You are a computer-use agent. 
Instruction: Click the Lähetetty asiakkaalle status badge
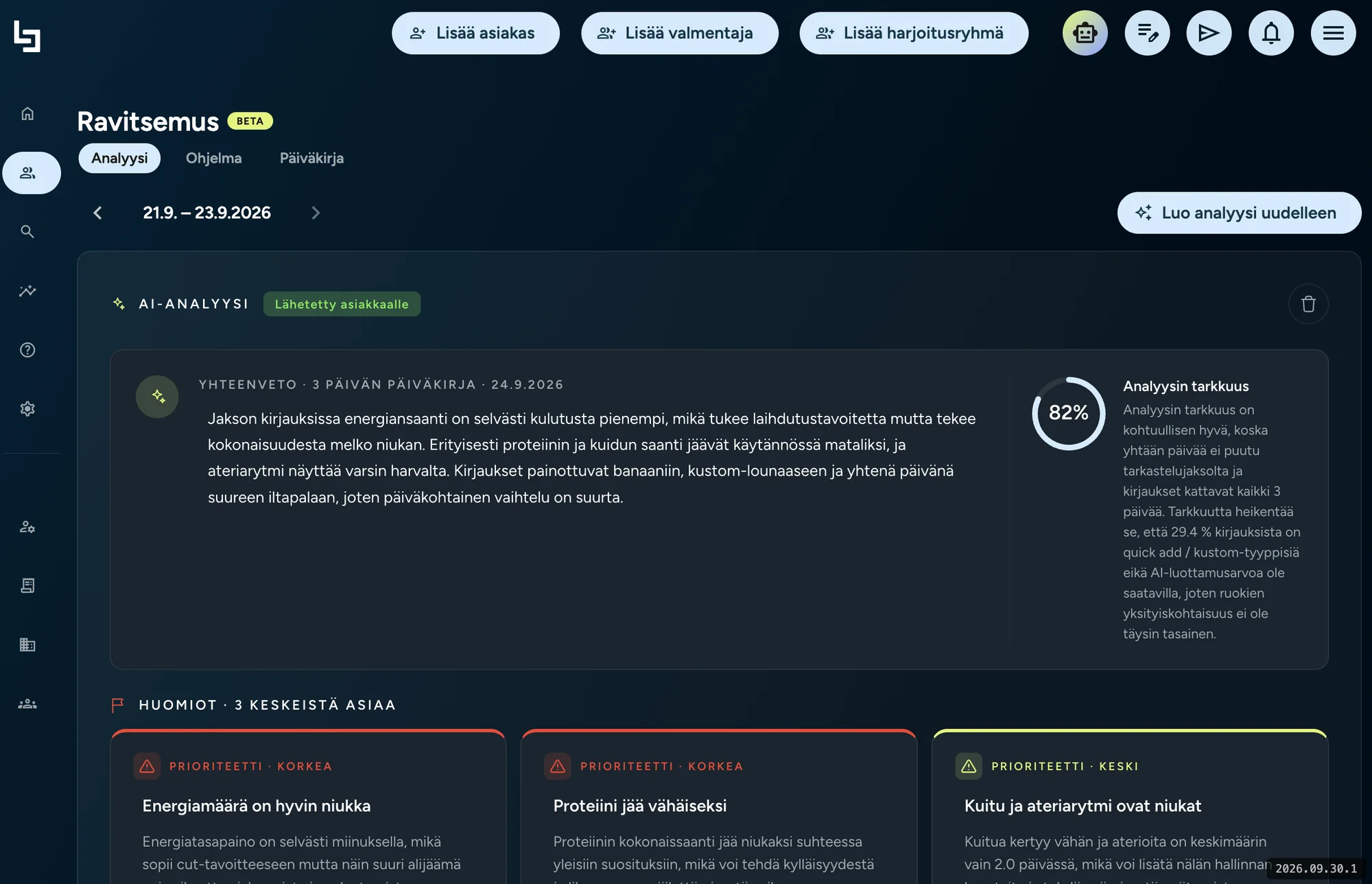coord(342,304)
